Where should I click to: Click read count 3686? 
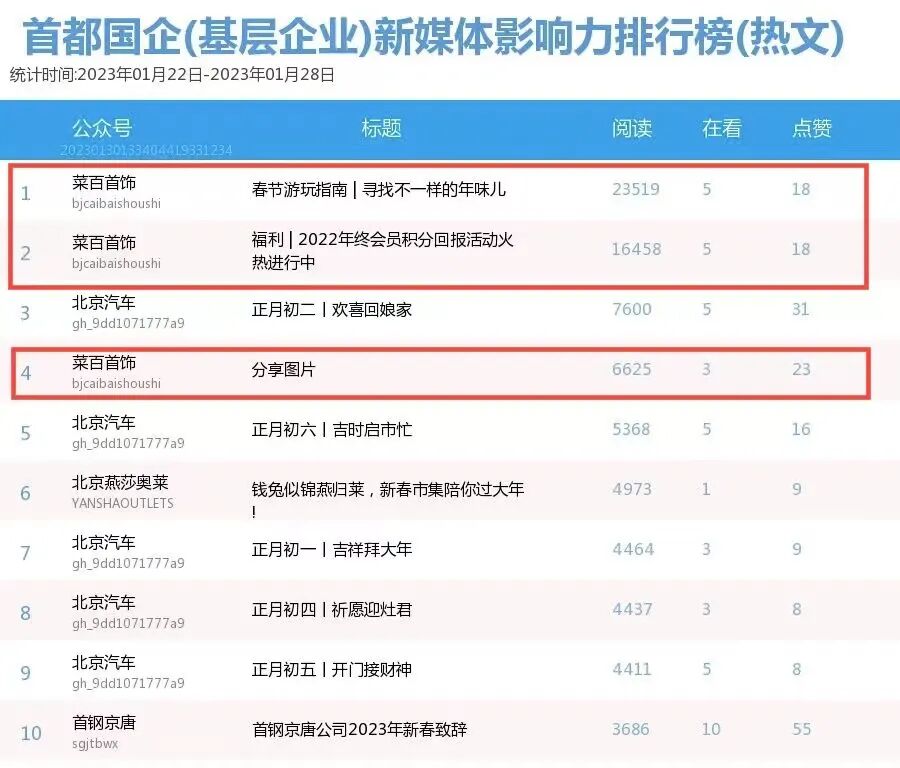[631, 729]
